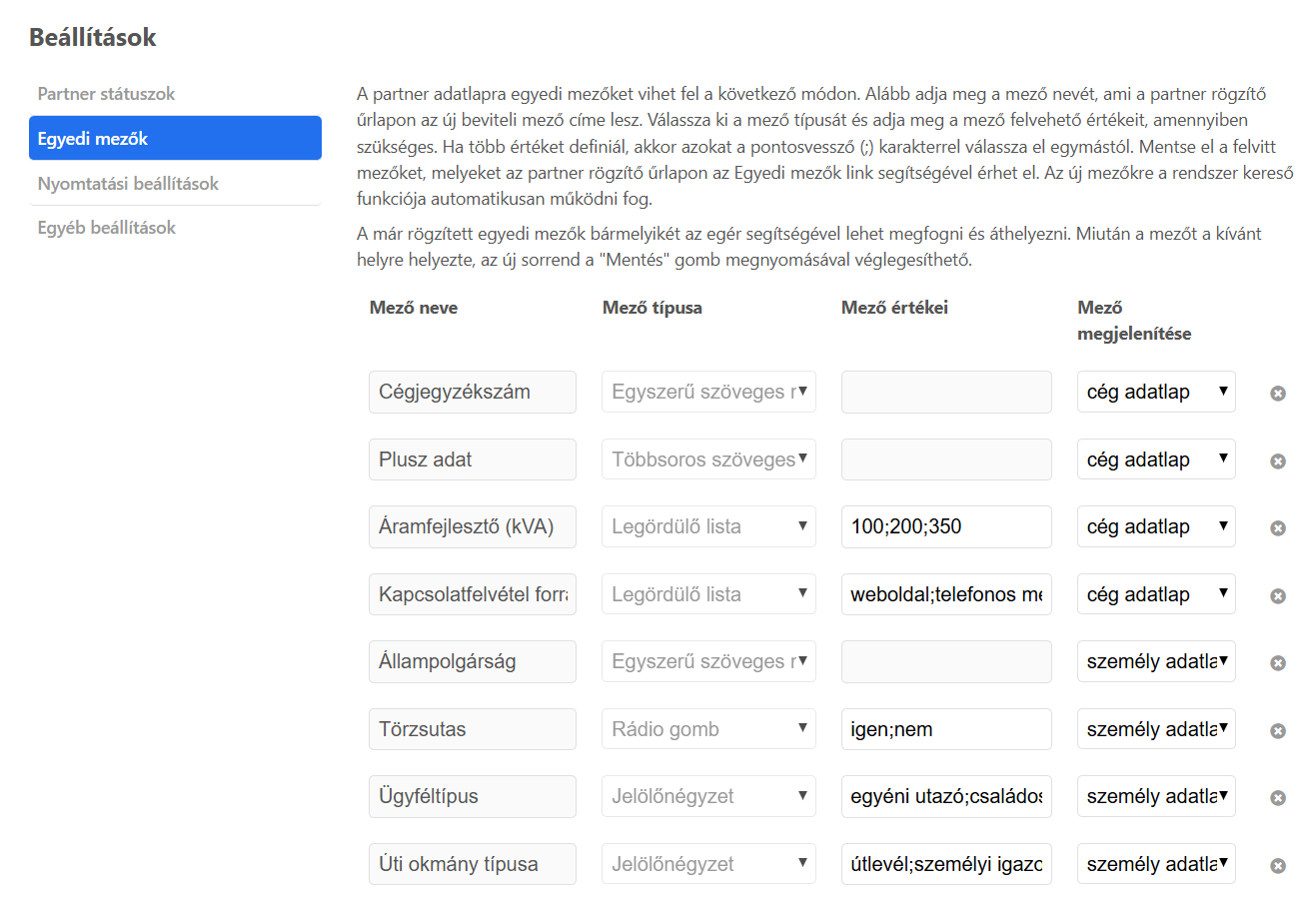
Task: Expand field type dropdown for Áramfejlesztő
Action: click(707, 526)
